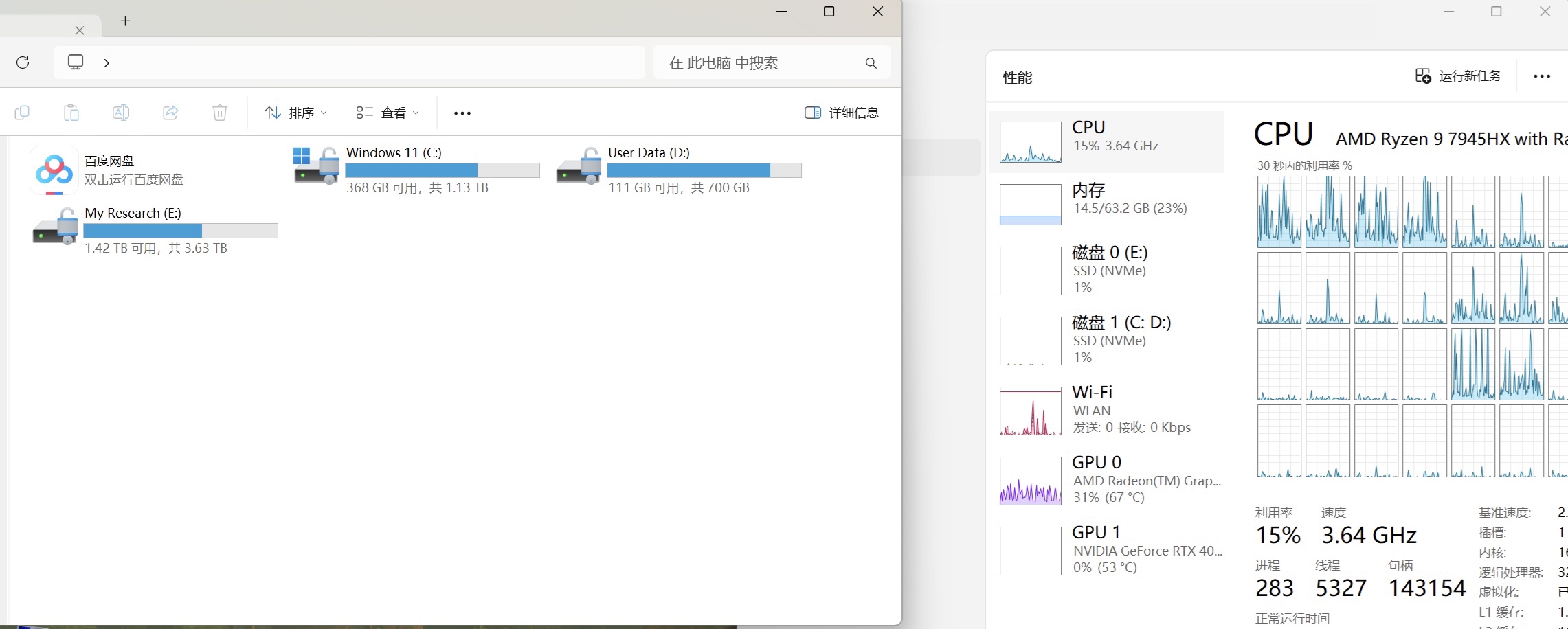The image size is (1568, 629).
Task: Click '30 秒内的利用率 %' label
Action: tap(1304, 165)
